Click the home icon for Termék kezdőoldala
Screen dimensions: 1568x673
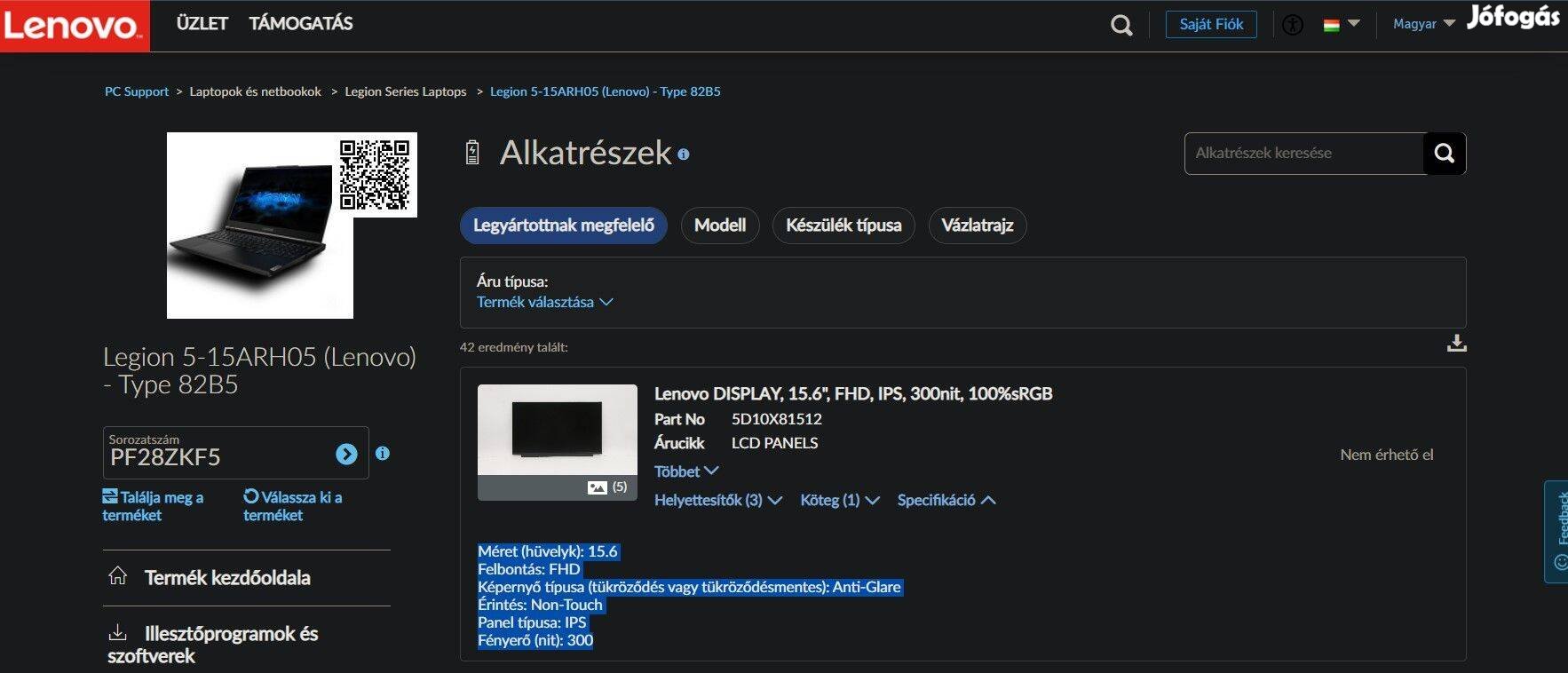tap(117, 576)
